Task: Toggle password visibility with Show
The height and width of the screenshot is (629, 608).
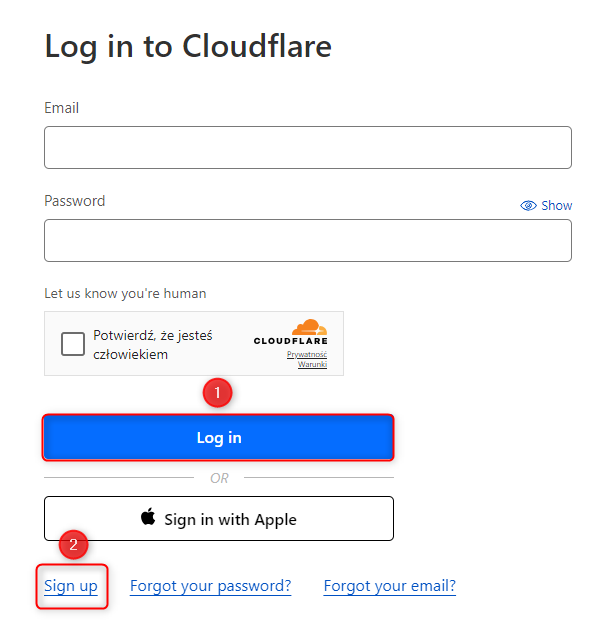Action: (546, 205)
